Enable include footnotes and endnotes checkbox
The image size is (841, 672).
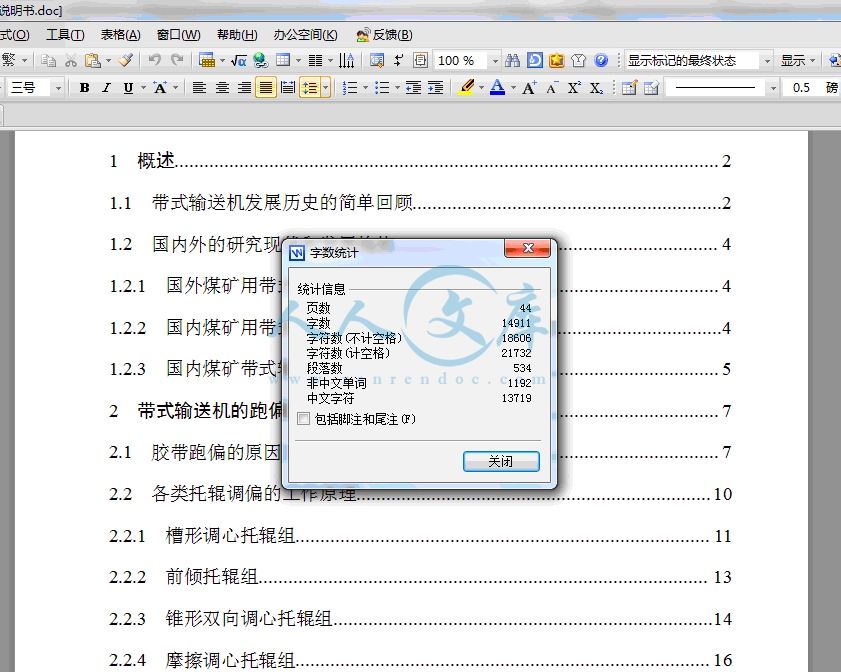point(304,419)
